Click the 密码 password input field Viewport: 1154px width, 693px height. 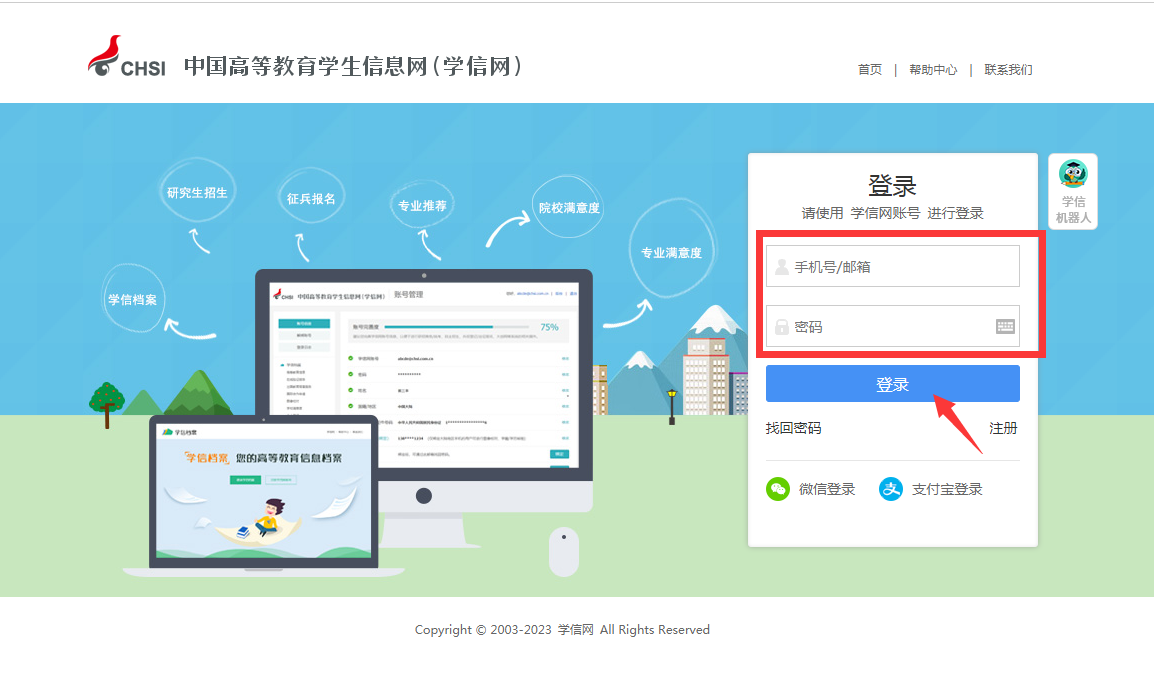click(x=893, y=327)
